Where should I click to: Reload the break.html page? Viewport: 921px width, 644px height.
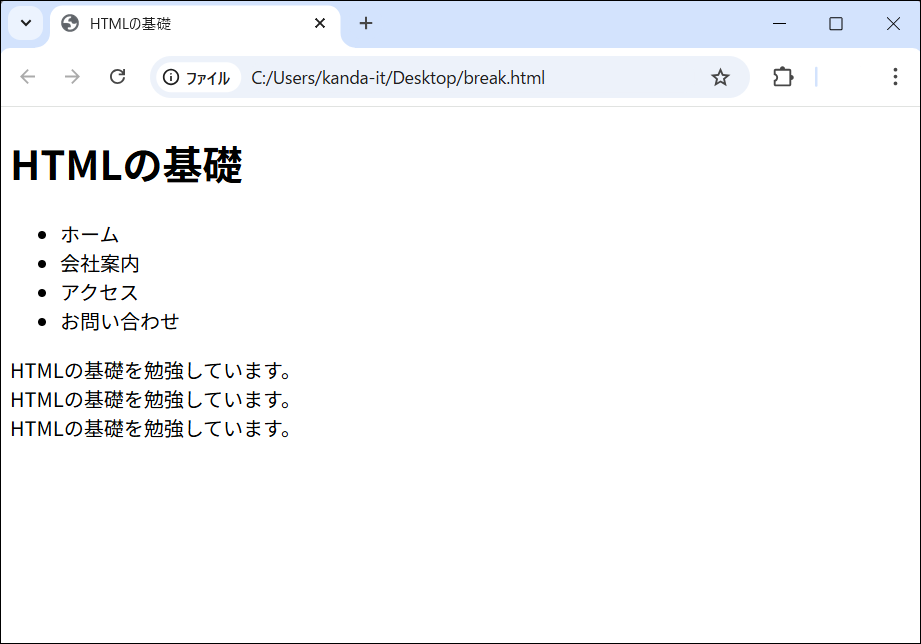click(117, 77)
